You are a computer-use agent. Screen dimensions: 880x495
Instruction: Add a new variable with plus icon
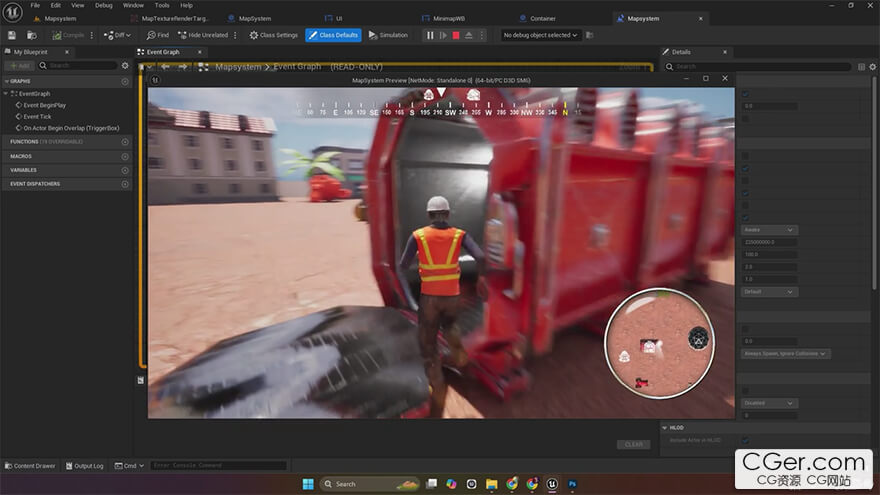tap(125, 170)
